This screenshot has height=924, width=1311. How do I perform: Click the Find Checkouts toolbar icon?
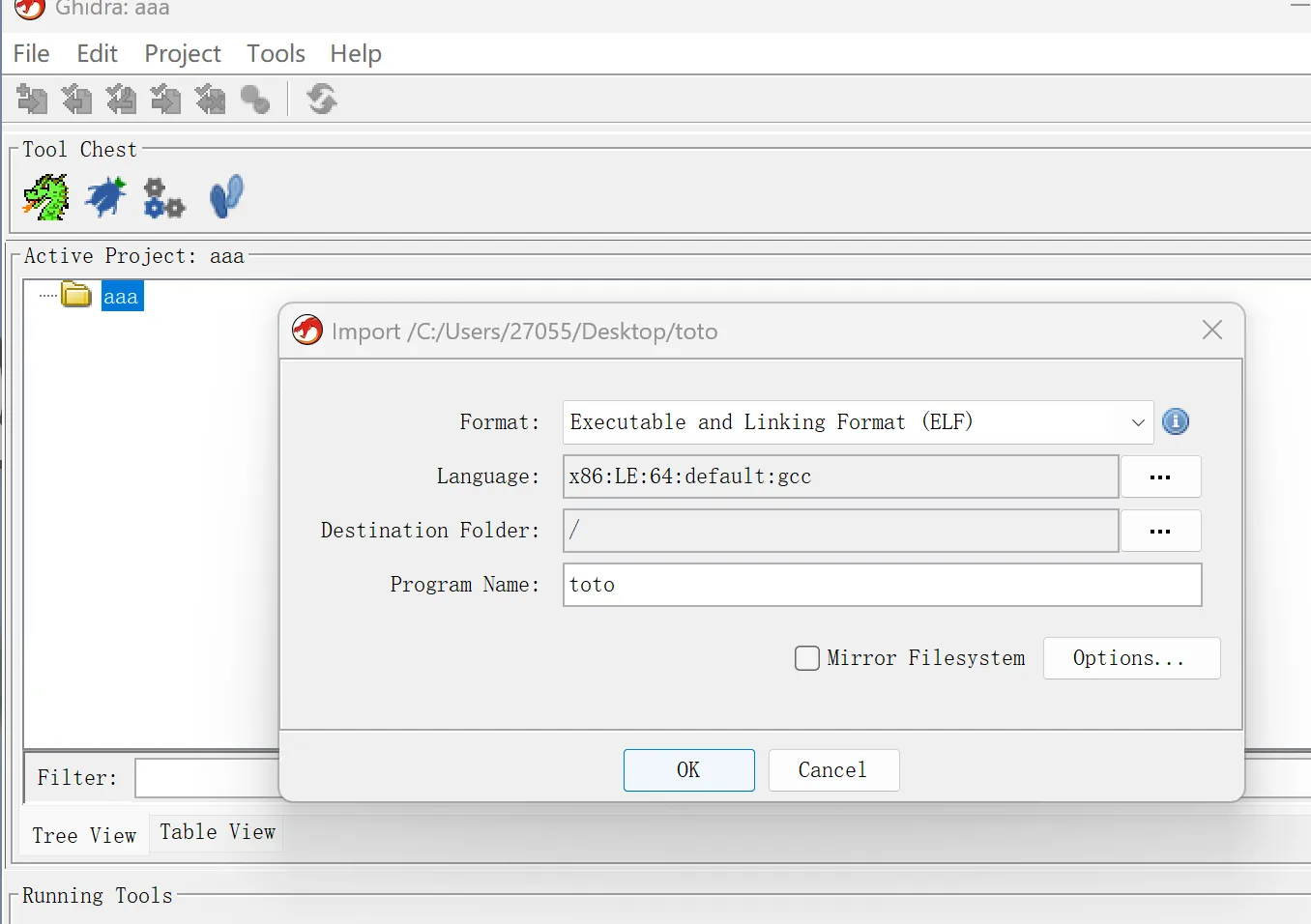(255, 99)
